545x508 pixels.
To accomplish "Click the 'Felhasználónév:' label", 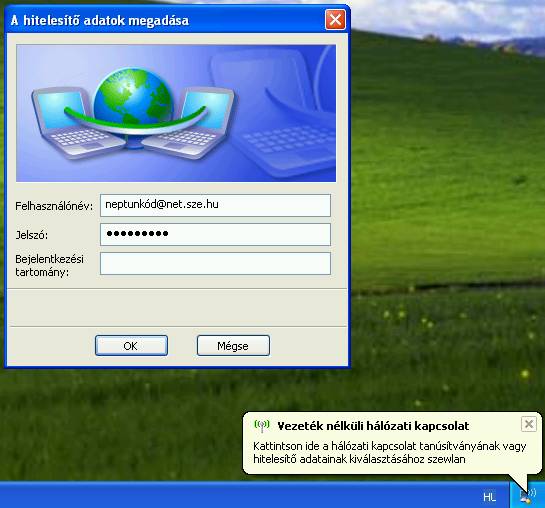I will [54, 206].
